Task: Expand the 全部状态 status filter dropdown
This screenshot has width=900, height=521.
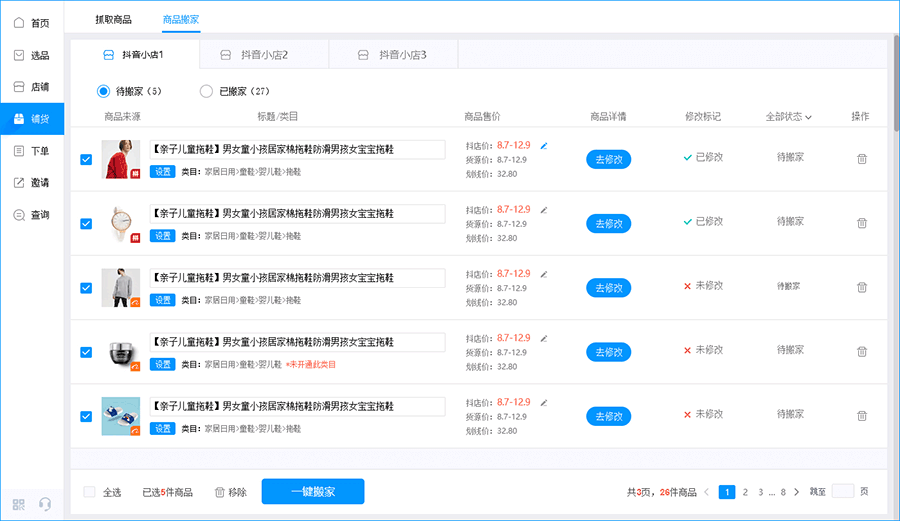Action: click(788, 117)
